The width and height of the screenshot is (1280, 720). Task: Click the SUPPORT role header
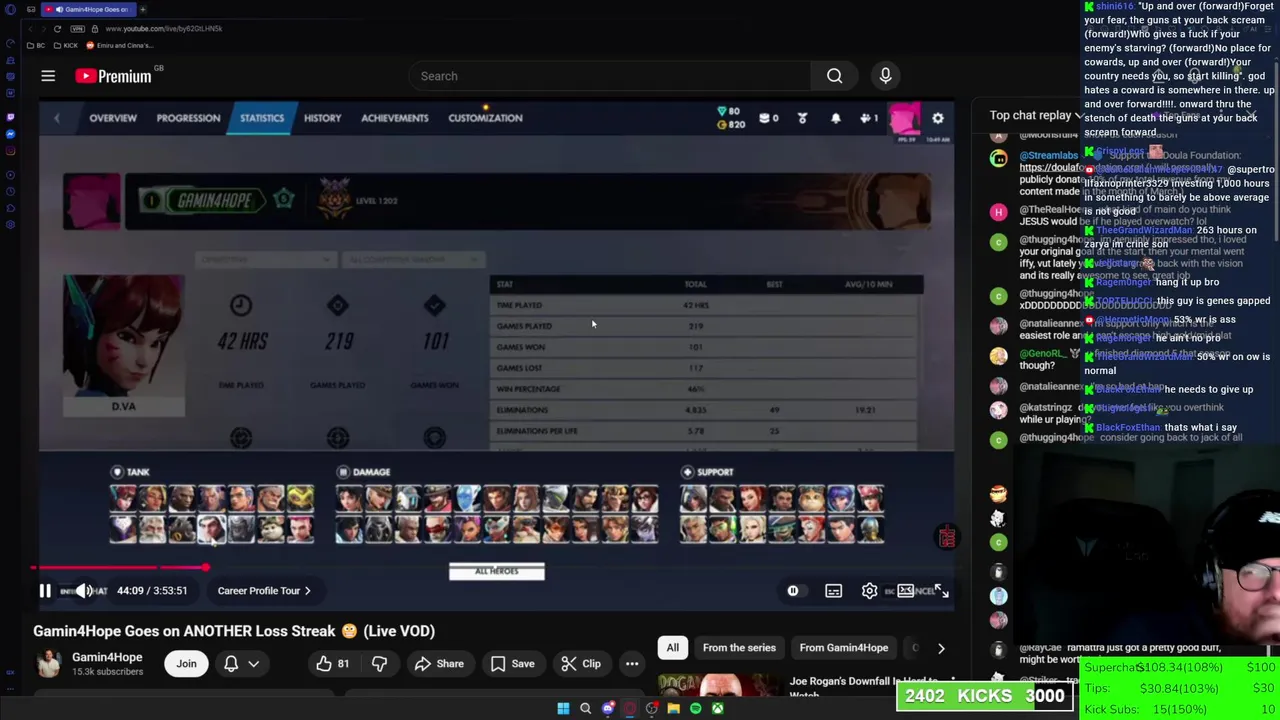[707, 472]
